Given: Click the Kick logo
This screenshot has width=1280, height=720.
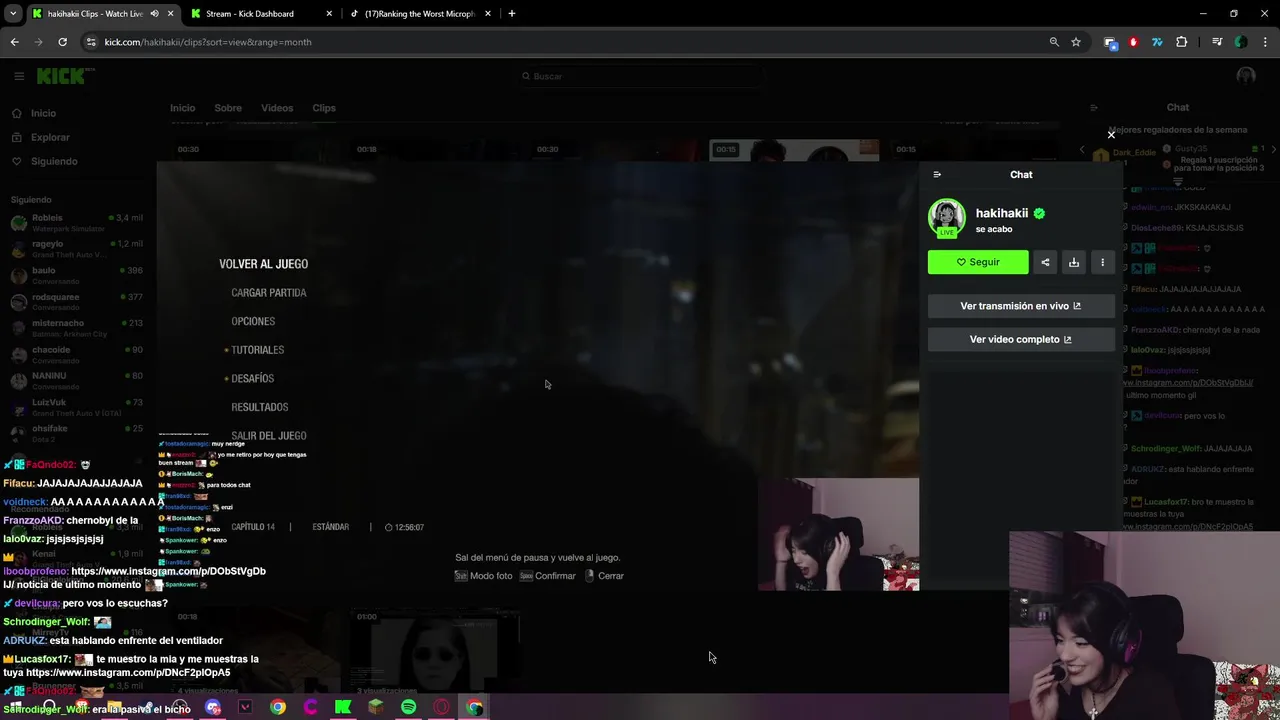Looking at the screenshot, I should coord(62,76).
